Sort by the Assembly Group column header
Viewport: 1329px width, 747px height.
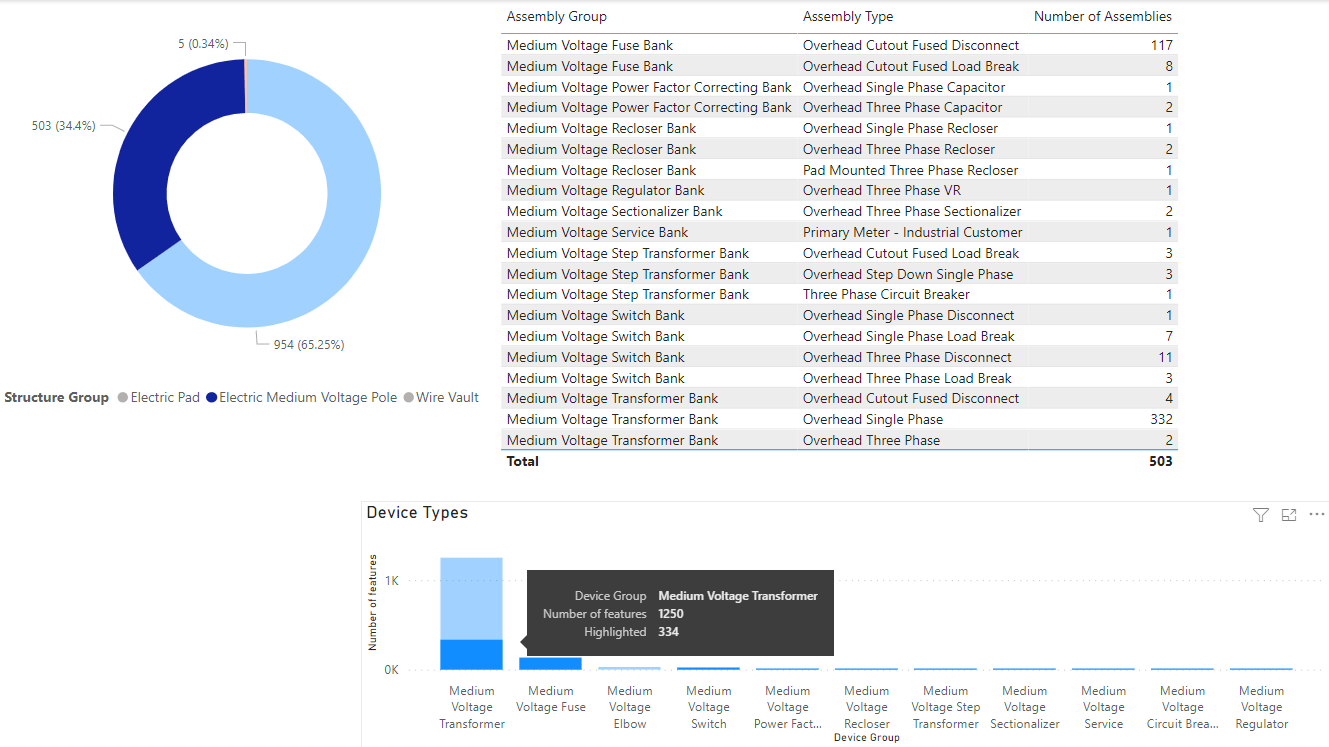[x=557, y=16]
